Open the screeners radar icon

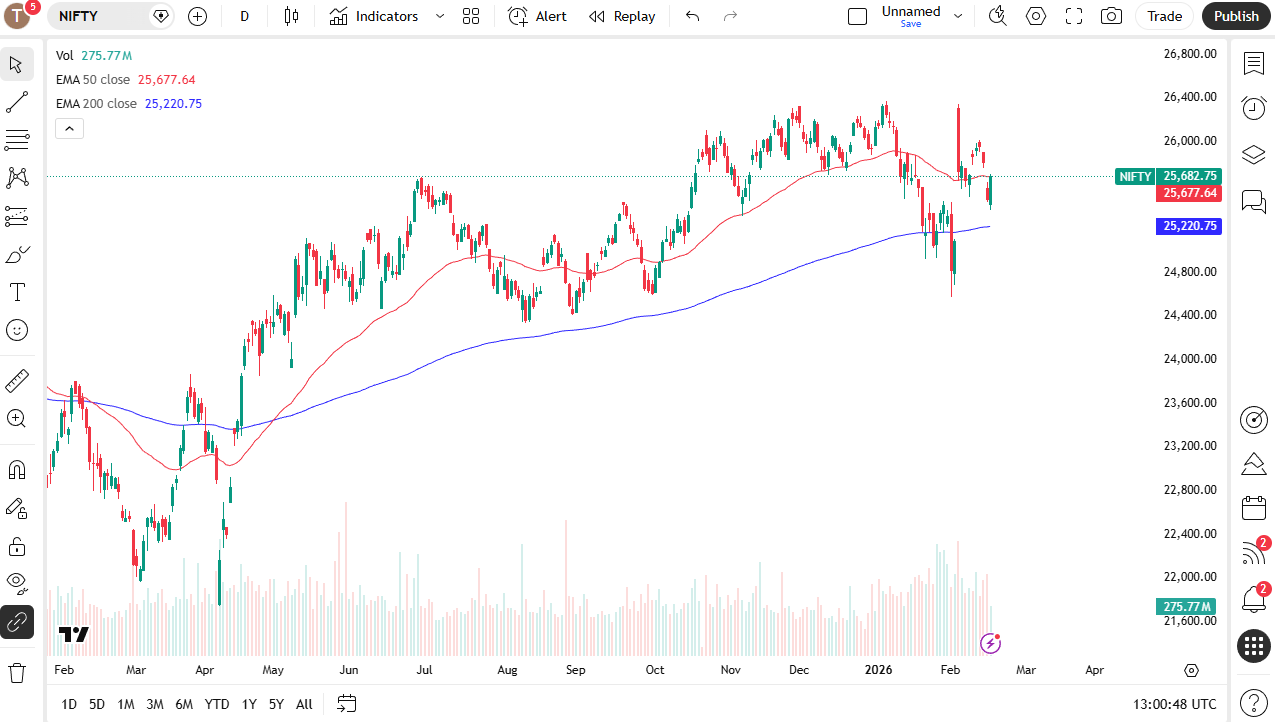pos(1254,420)
